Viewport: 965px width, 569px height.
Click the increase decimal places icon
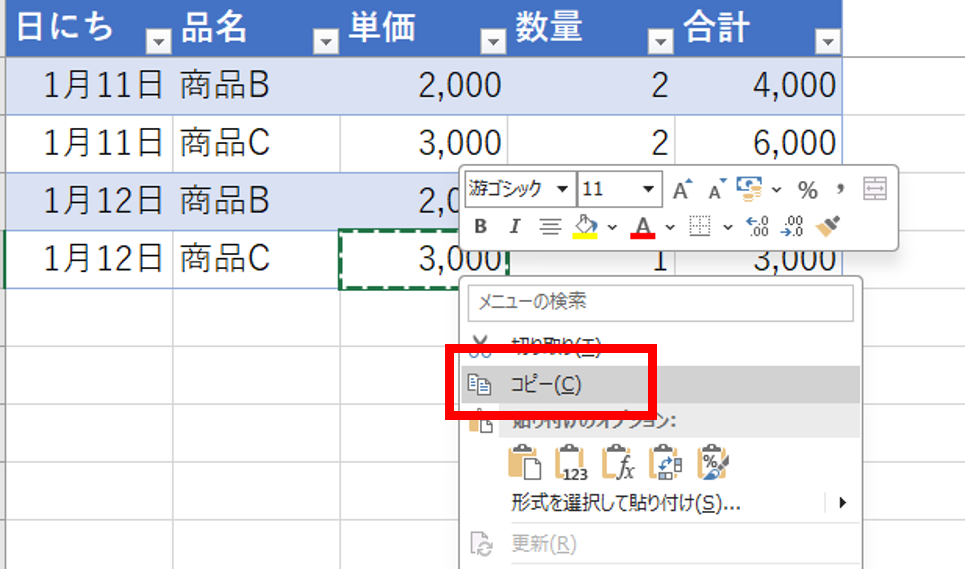[x=758, y=227]
